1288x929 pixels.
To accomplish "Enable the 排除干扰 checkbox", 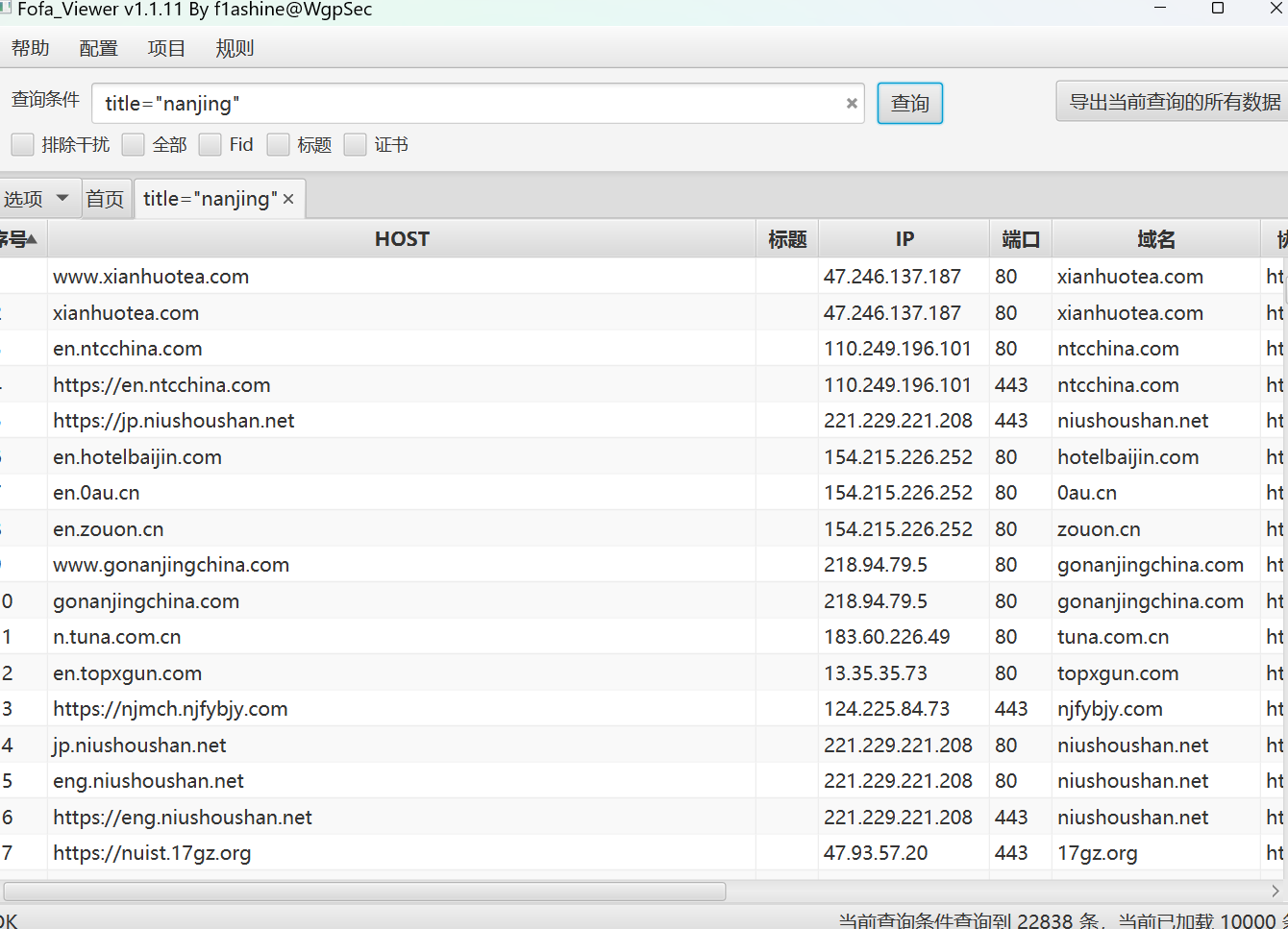I will tap(23, 145).
